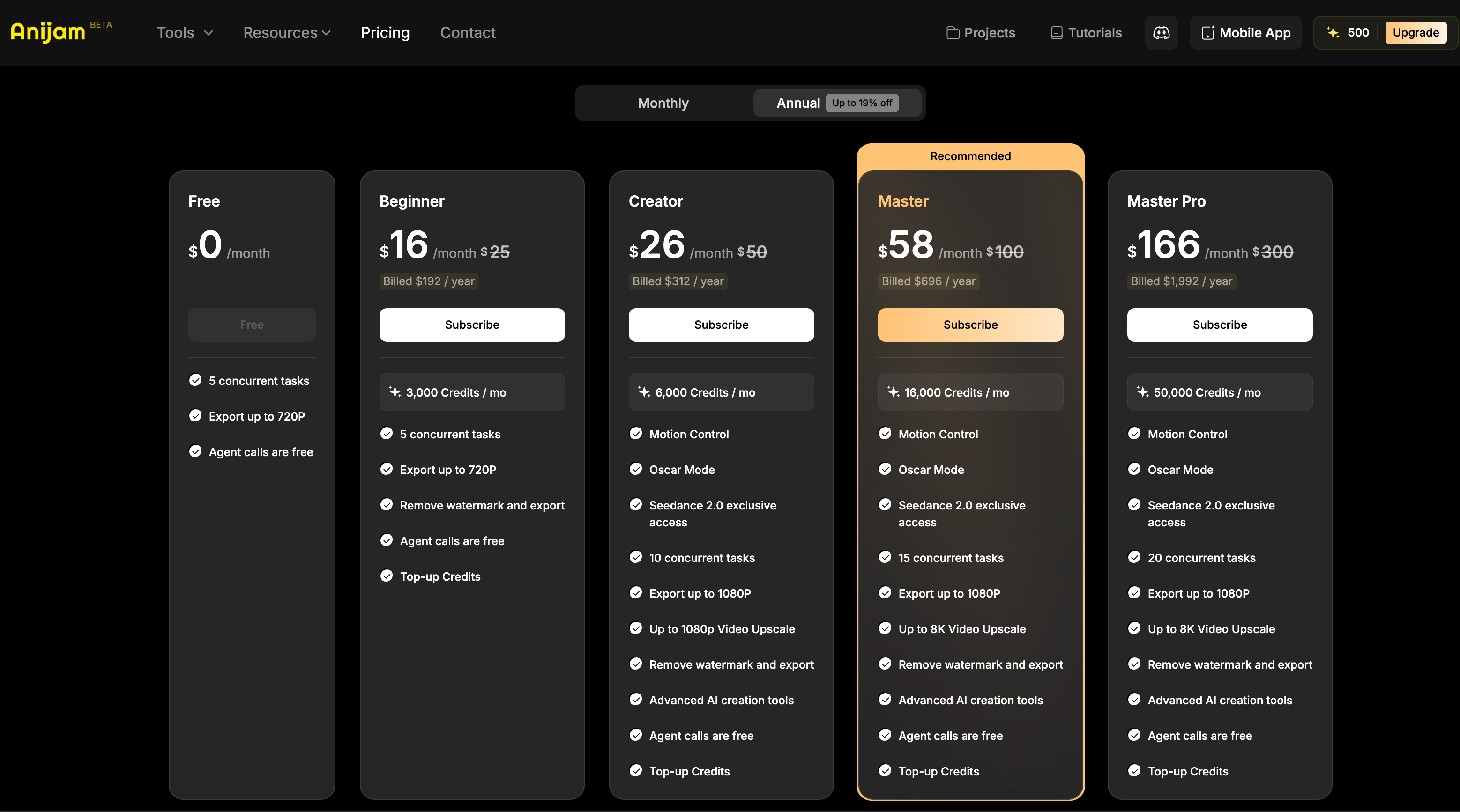Click the Tutorials book icon
Screen dimensions: 1460x812
[x=1057, y=33]
